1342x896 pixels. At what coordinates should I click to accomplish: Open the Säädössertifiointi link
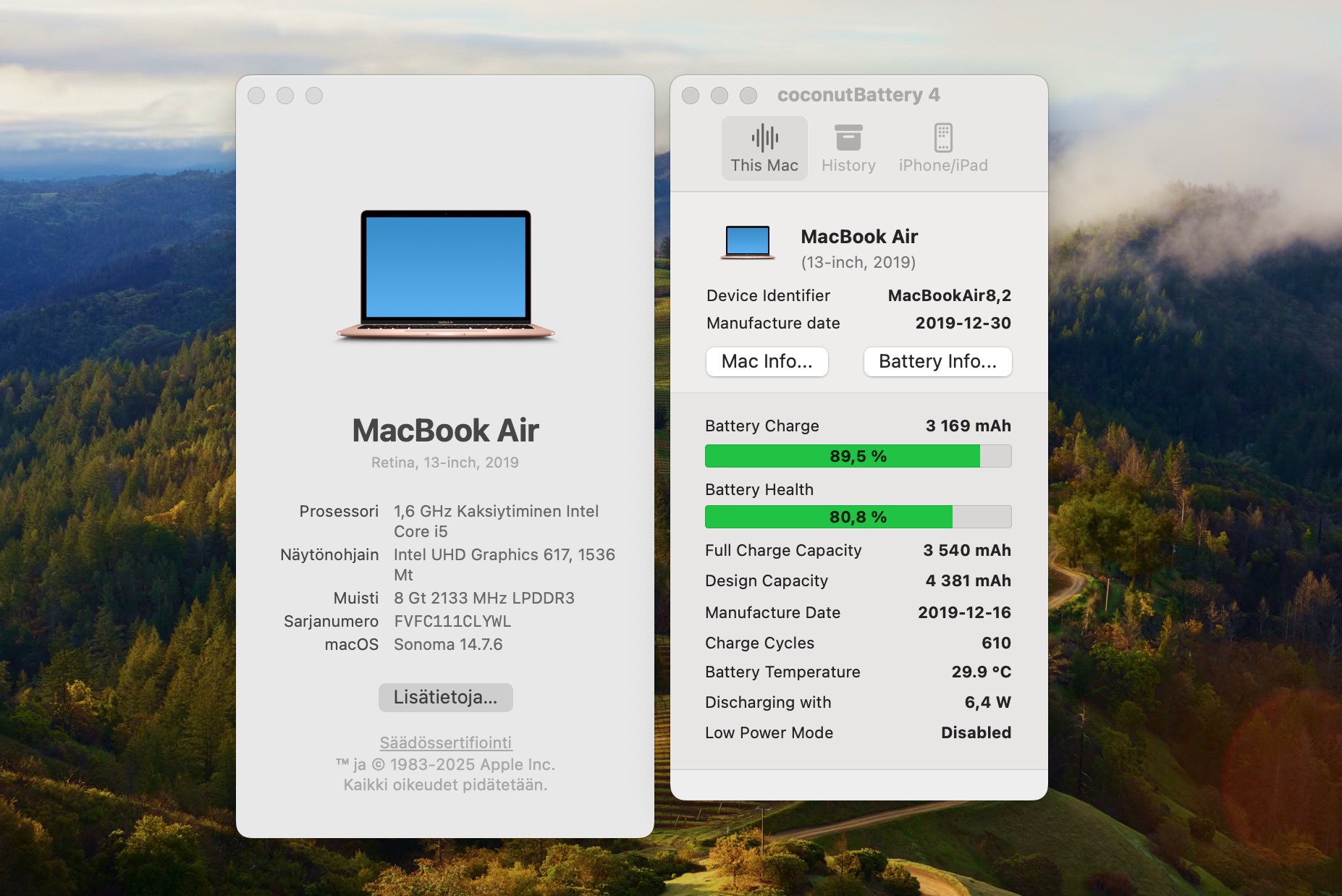446,743
